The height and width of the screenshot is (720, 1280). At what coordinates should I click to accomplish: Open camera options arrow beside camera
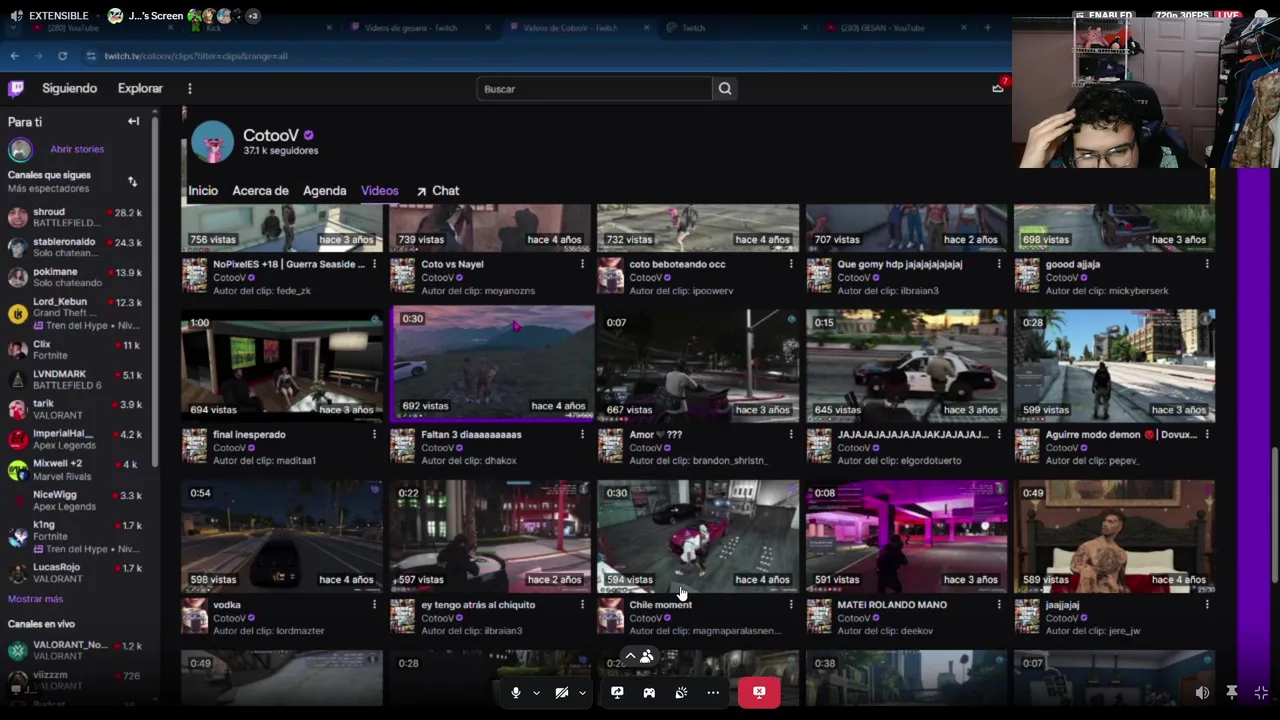582,692
